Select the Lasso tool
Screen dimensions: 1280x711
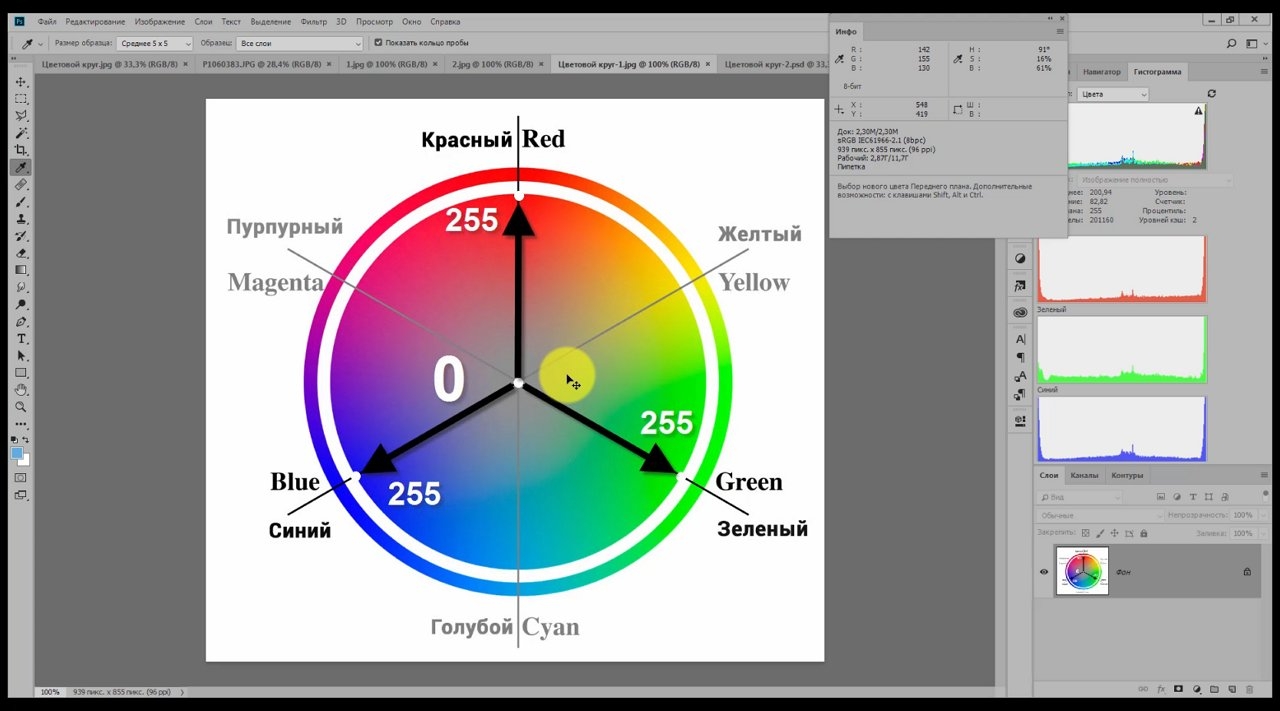tap(21, 116)
